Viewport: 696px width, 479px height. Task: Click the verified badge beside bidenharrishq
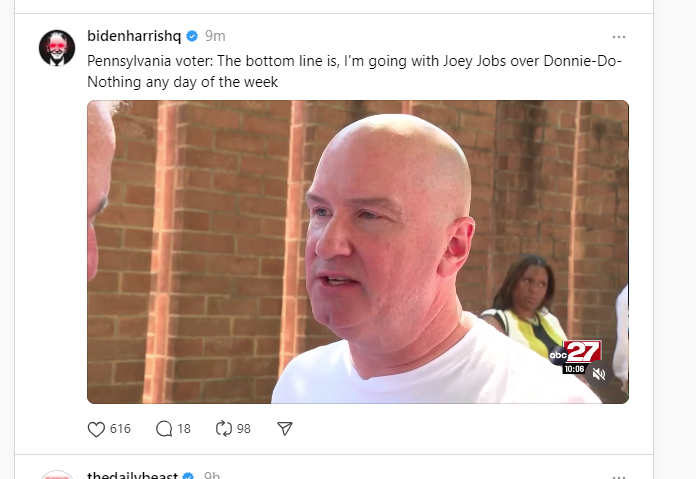[x=192, y=36]
